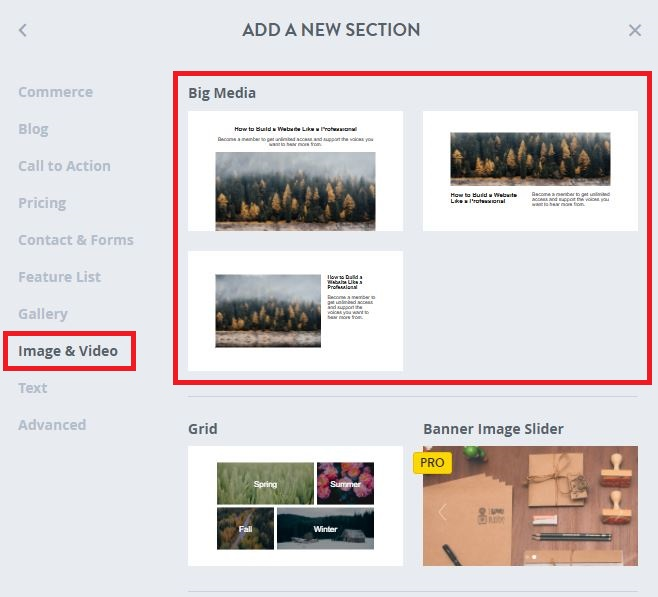This screenshot has height=597, width=658.
Task: Select Contact & Forms category
Action: (75, 240)
